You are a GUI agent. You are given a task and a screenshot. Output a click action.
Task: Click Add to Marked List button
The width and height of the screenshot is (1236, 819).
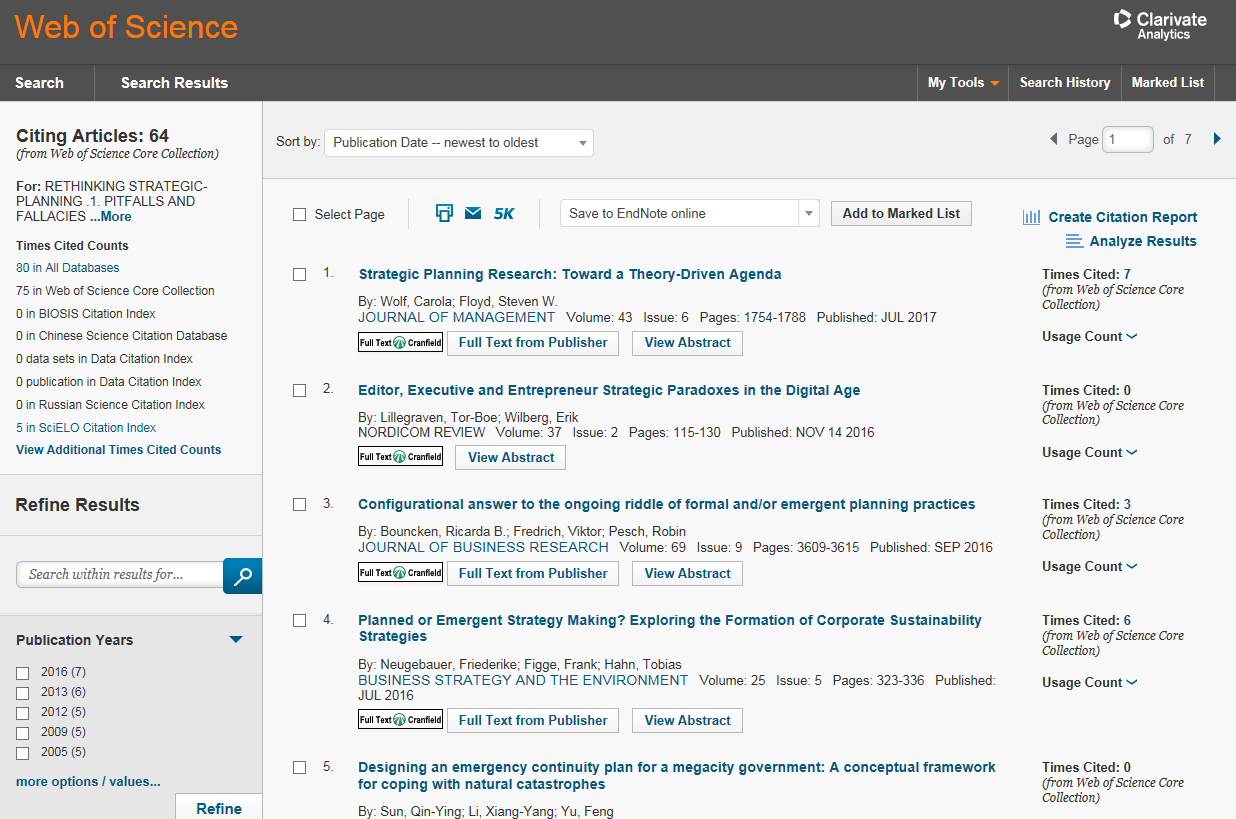[901, 213]
